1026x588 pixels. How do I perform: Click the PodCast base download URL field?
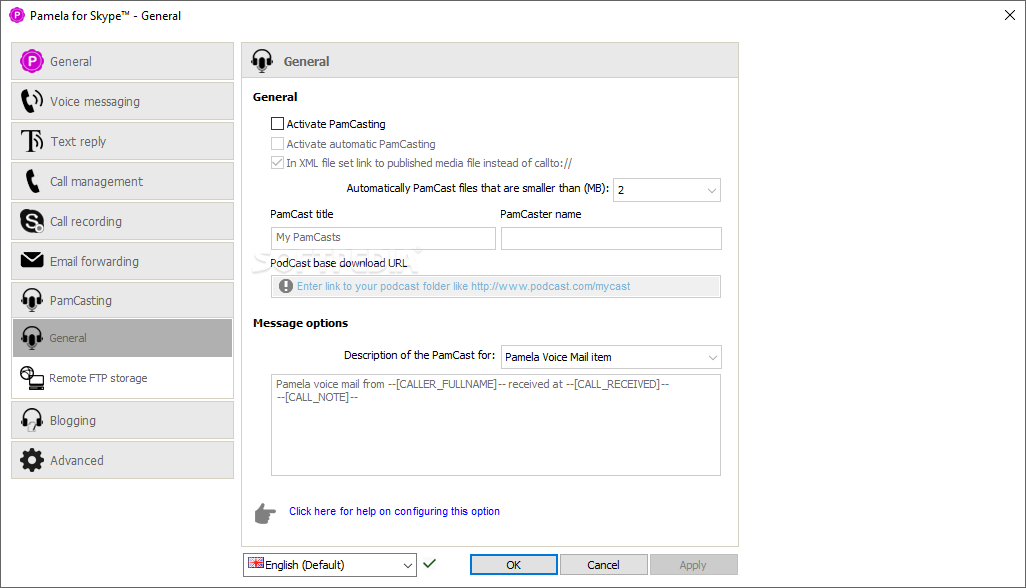pos(496,286)
